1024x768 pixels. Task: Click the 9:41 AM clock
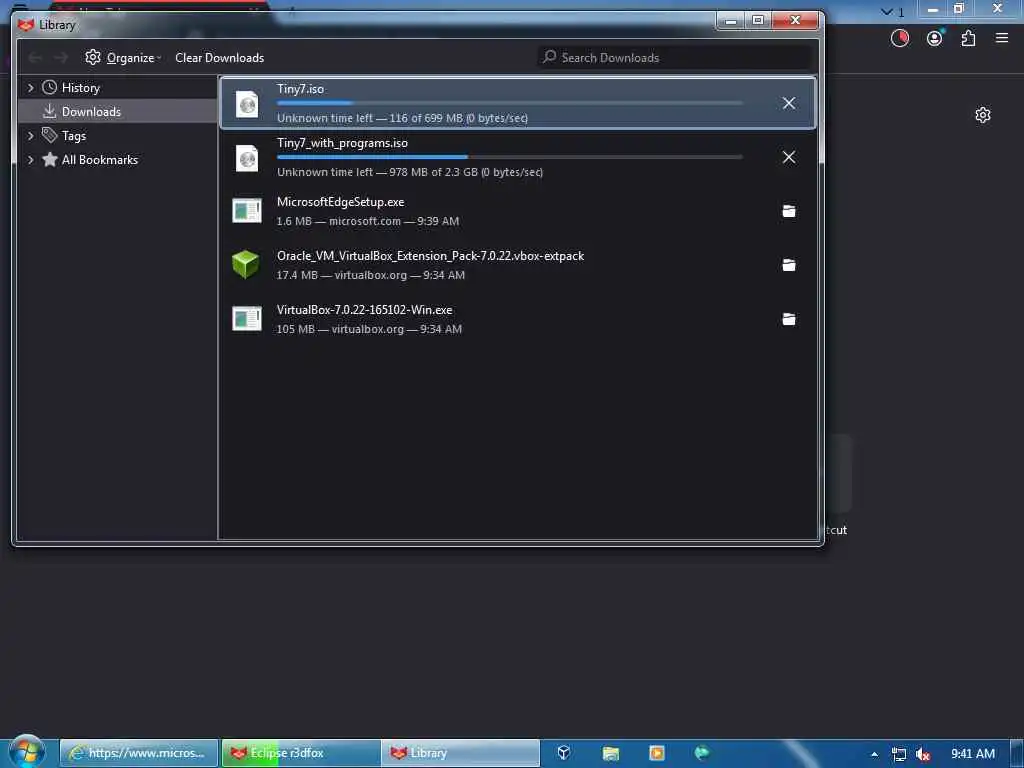point(972,754)
